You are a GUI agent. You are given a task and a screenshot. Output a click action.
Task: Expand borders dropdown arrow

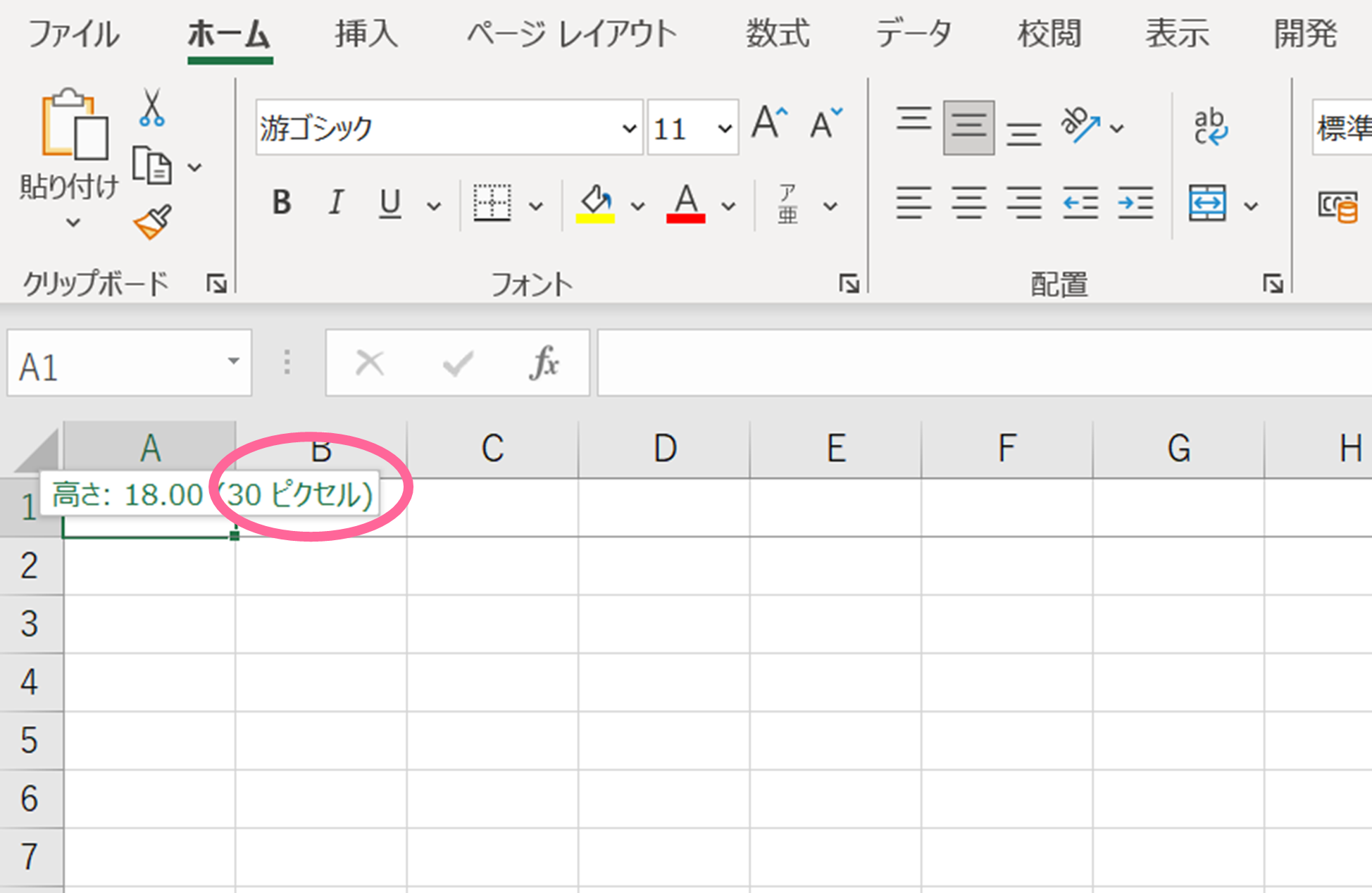[535, 206]
